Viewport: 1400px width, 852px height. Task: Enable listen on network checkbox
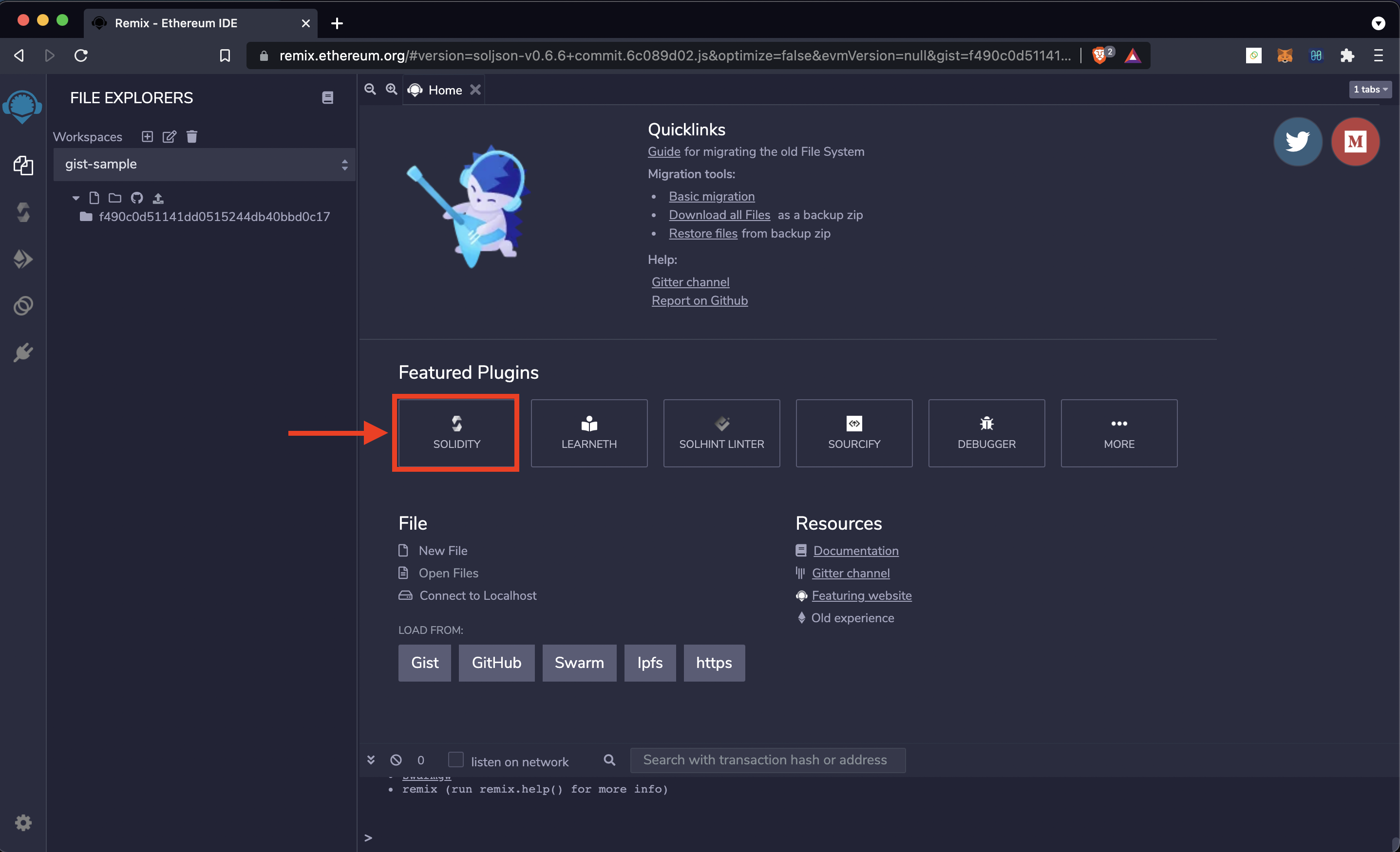(455, 760)
